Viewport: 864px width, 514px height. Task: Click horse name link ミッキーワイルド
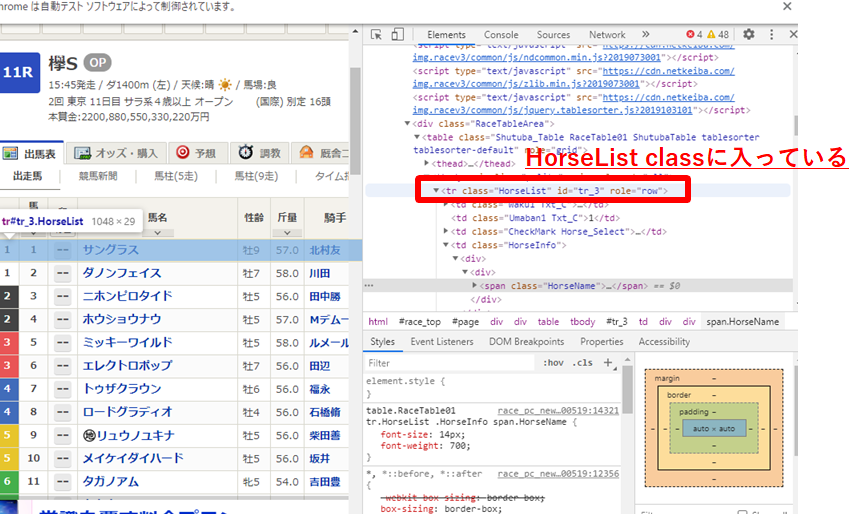coord(127,342)
